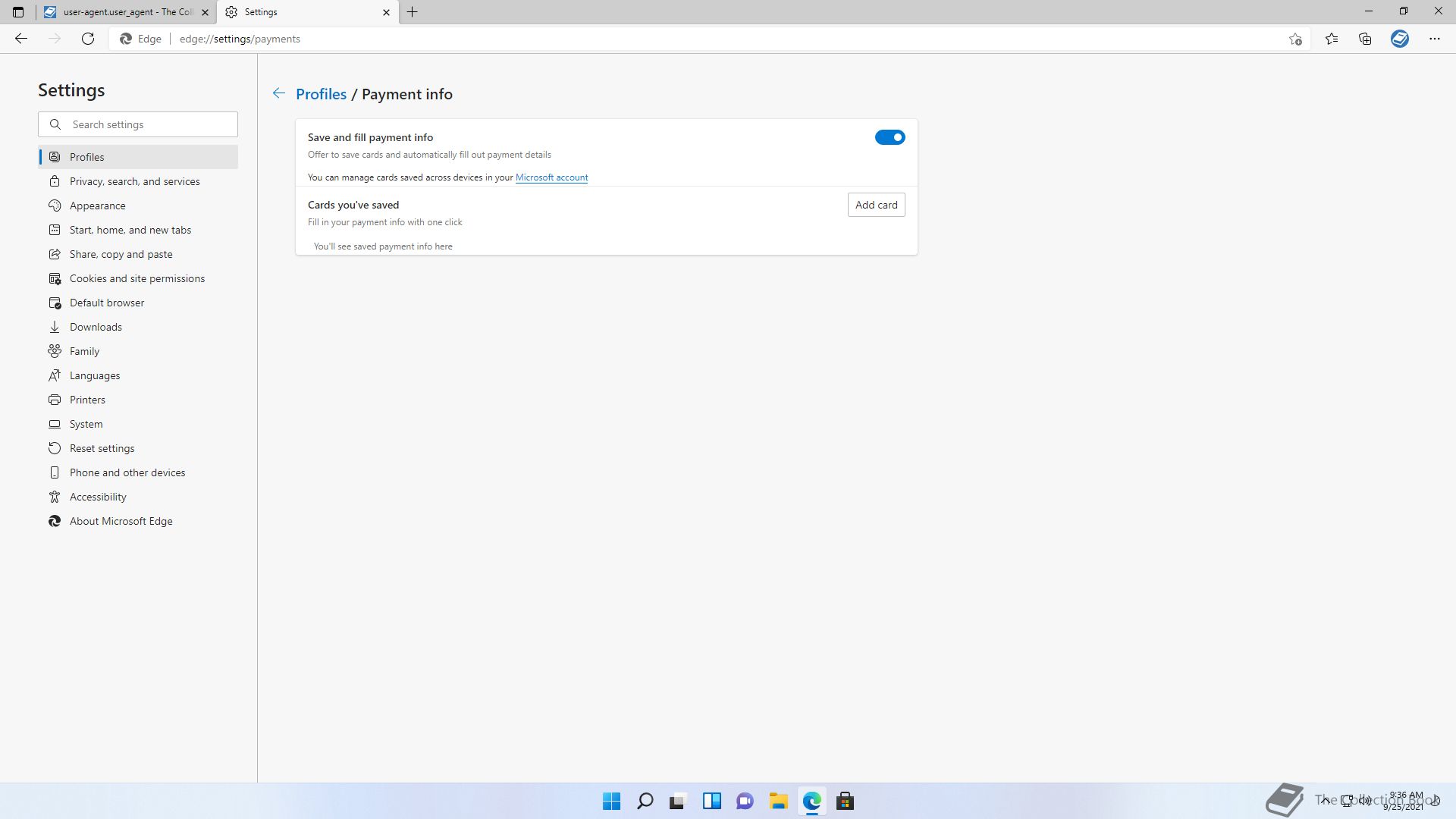This screenshot has width=1456, height=819.
Task: Open the Profiles breadcrumb link
Action: [x=321, y=94]
